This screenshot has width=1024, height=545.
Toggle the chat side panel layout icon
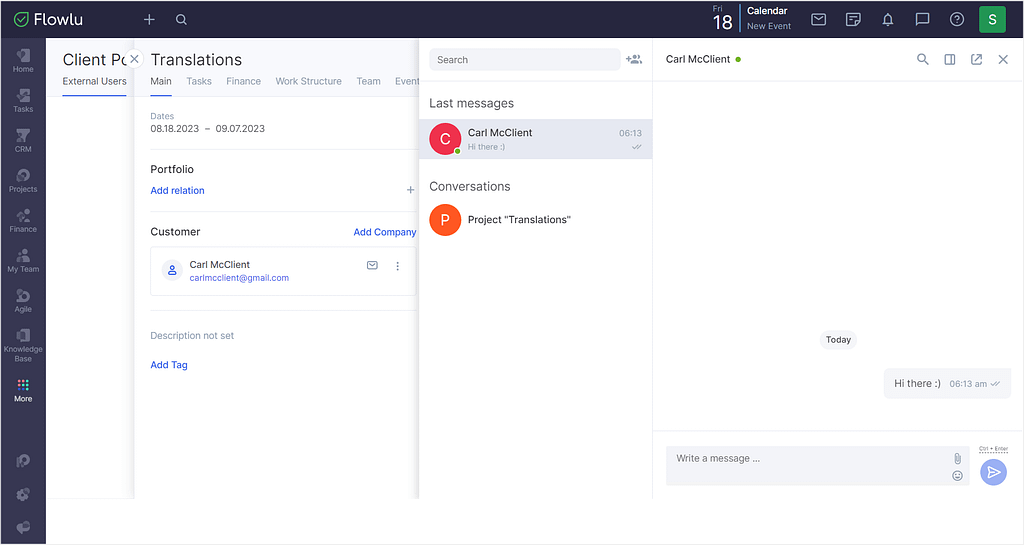tap(950, 59)
